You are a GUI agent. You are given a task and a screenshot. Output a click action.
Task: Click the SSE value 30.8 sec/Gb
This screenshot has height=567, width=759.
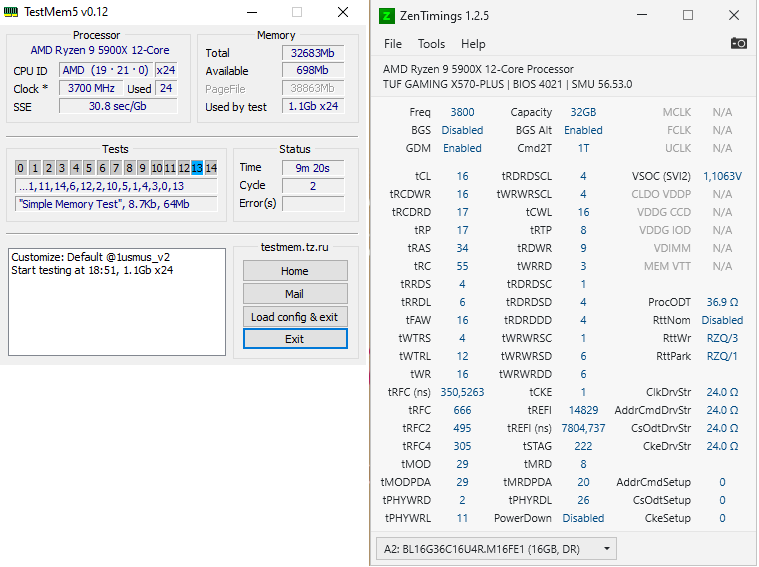pos(118,106)
